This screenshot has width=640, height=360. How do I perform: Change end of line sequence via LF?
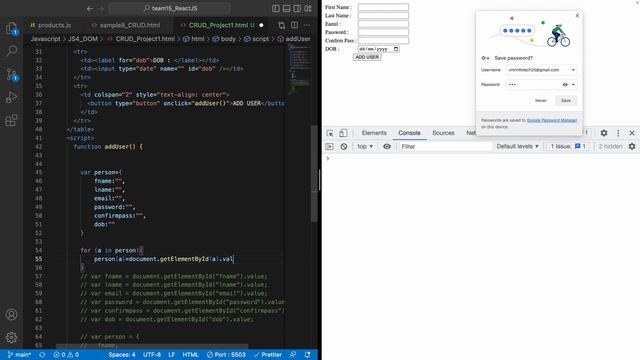171,355
